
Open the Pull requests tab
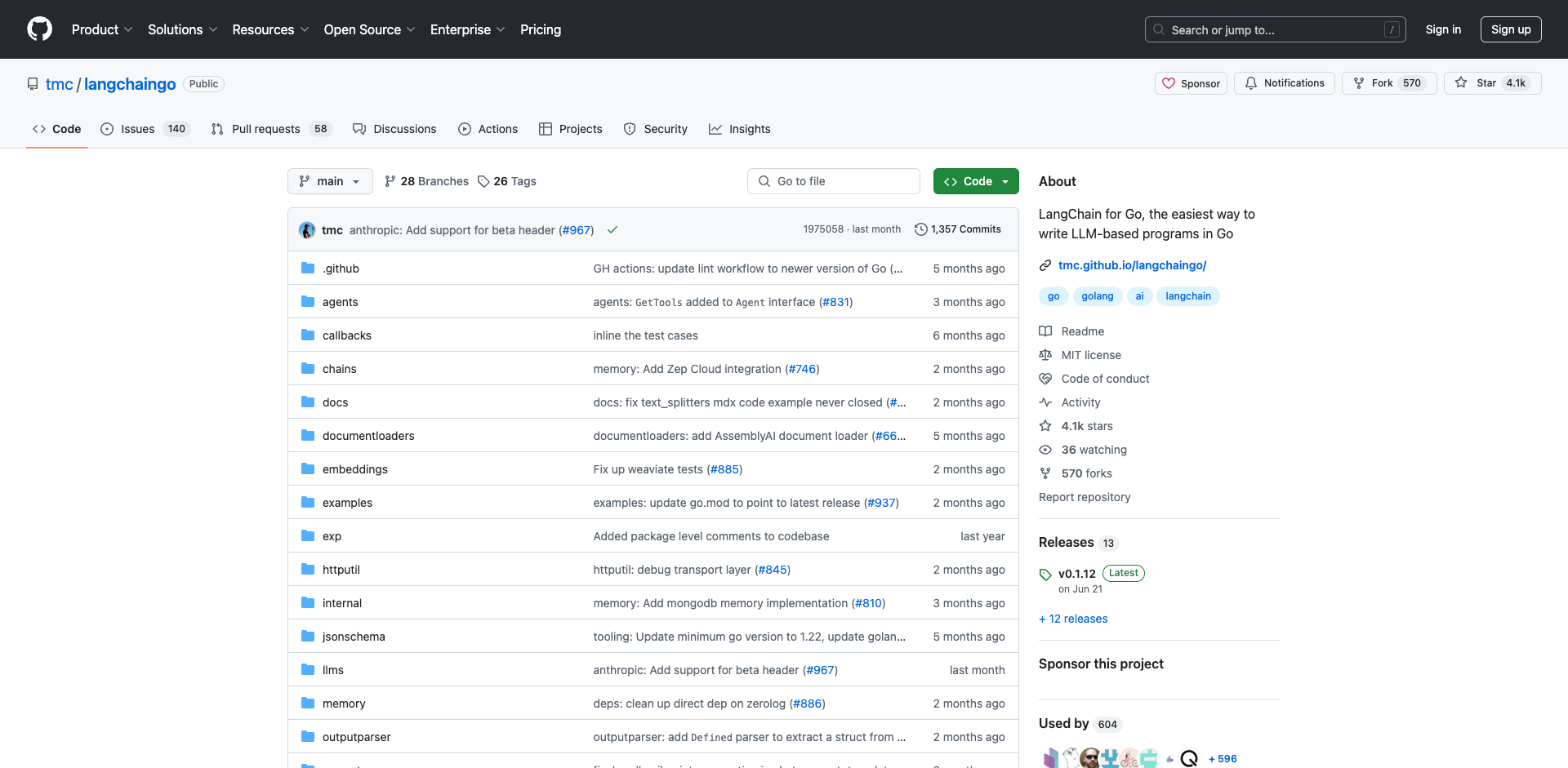[x=271, y=129]
